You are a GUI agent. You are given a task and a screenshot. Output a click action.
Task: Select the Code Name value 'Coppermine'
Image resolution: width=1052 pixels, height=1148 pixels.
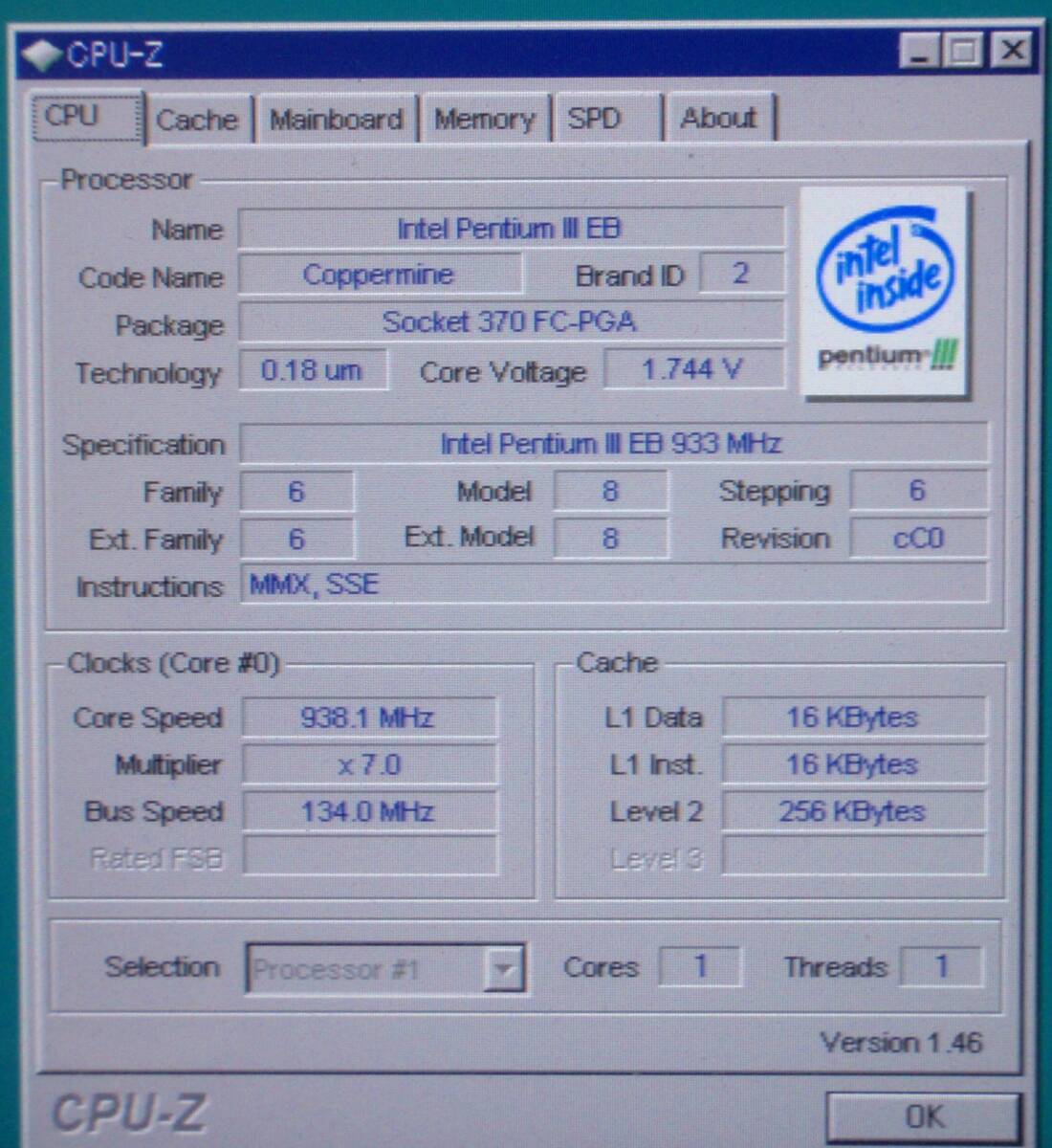tap(380, 276)
